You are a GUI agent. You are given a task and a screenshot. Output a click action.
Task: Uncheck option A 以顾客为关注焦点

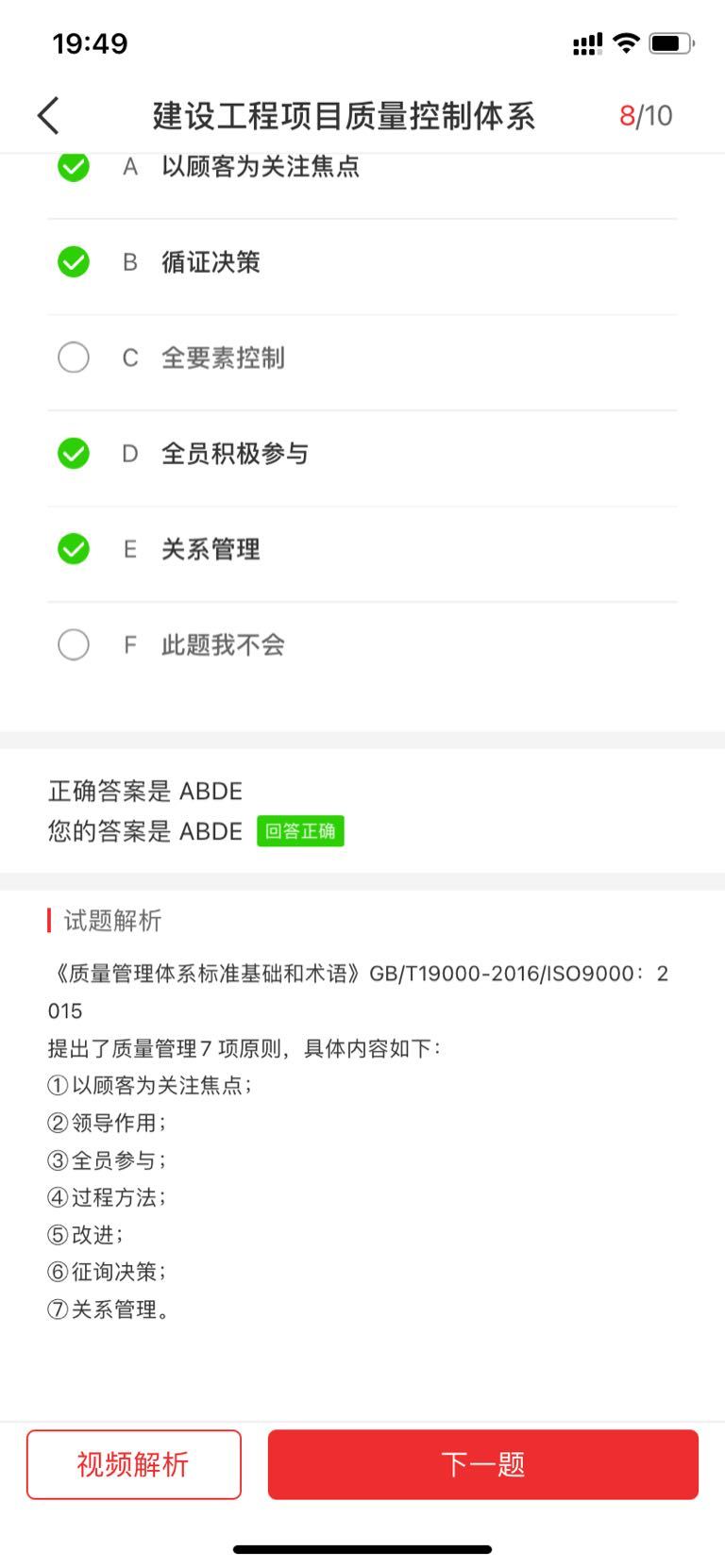(74, 167)
